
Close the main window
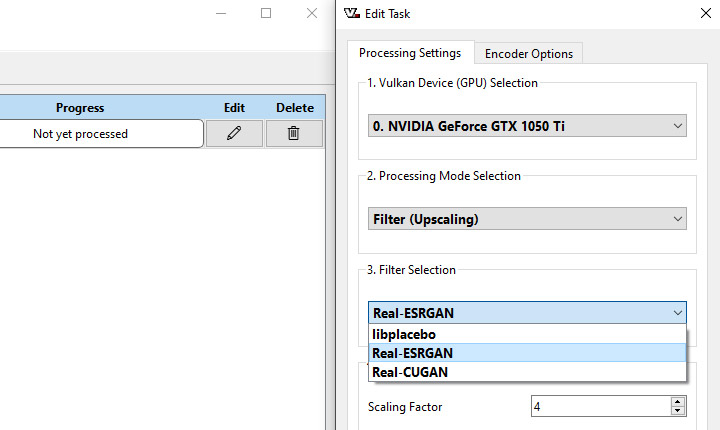312,13
